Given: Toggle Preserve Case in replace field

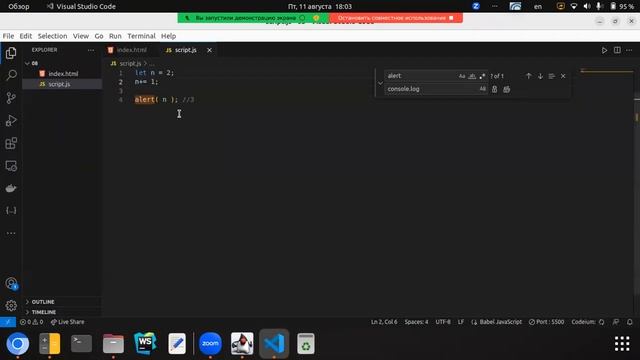Looking at the screenshot, I should click(x=482, y=89).
